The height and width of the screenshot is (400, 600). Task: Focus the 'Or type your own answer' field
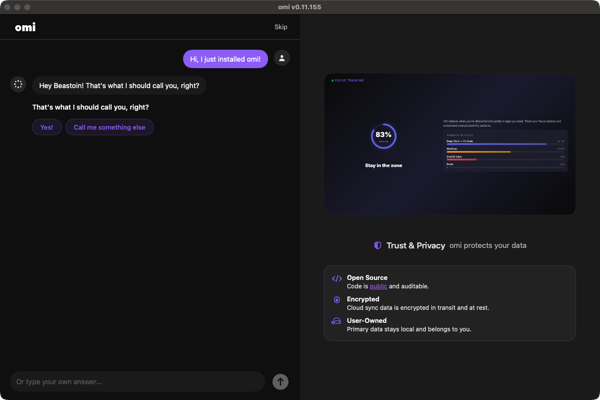point(138,382)
